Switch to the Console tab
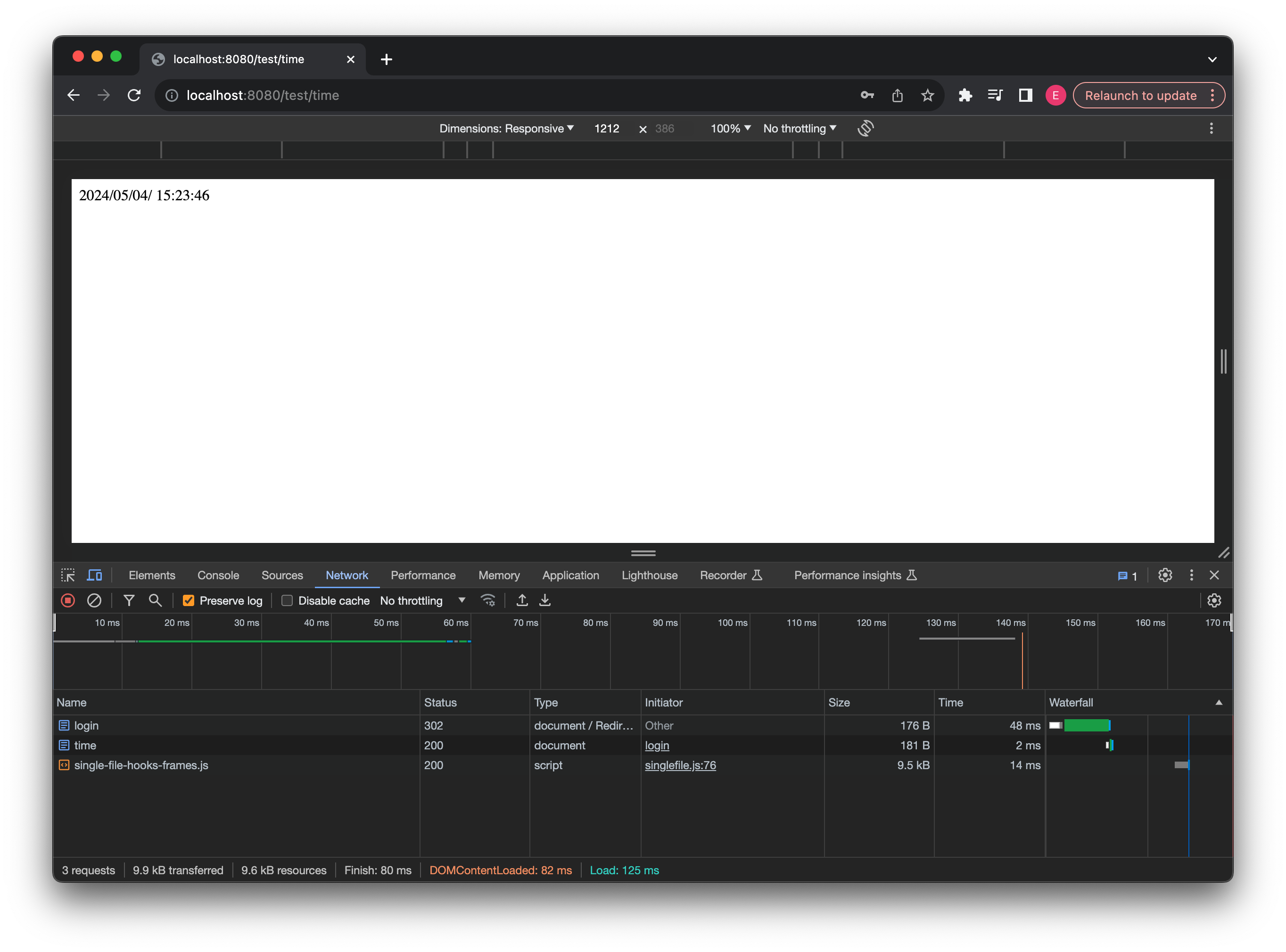This screenshot has height=952, width=1286. point(218,575)
